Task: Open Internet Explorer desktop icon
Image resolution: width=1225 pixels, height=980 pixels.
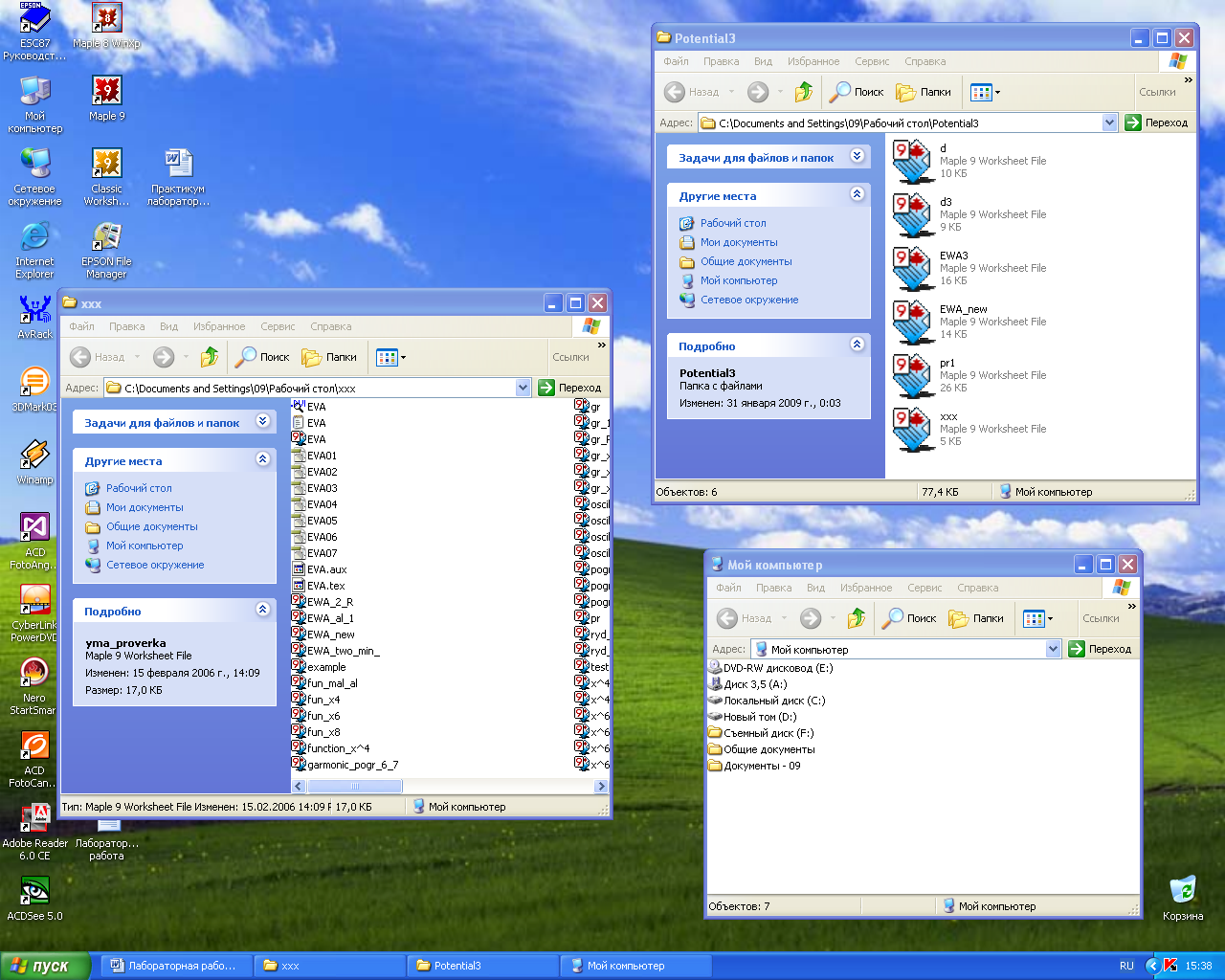Action: pyautogui.click(x=34, y=249)
